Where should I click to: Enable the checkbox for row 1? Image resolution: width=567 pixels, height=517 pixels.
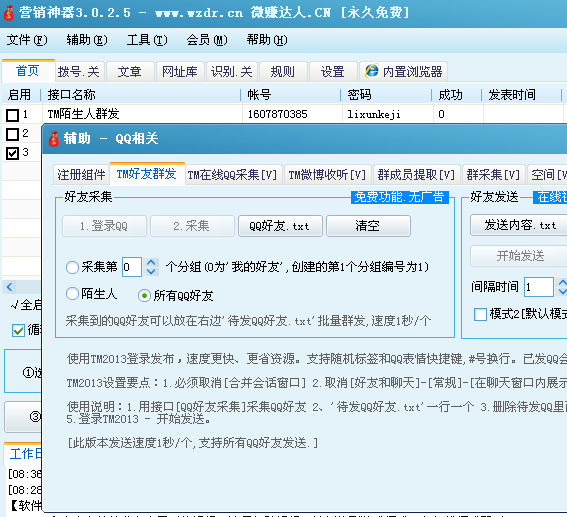pyautogui.click(x=13, y=115)
